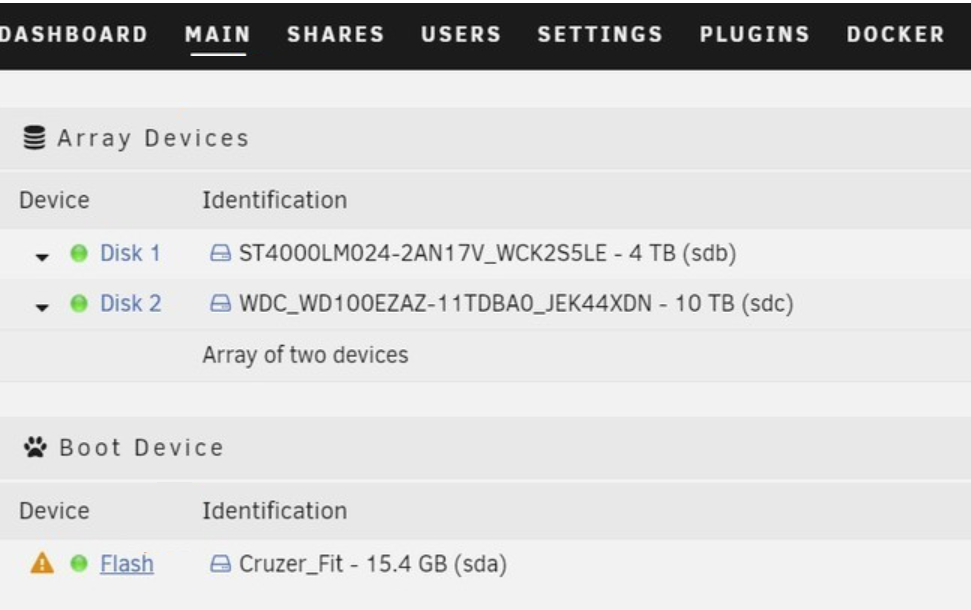This screenshot has height=610, width=971.
Task: Click Flash green status indicator
Action: 79,564
